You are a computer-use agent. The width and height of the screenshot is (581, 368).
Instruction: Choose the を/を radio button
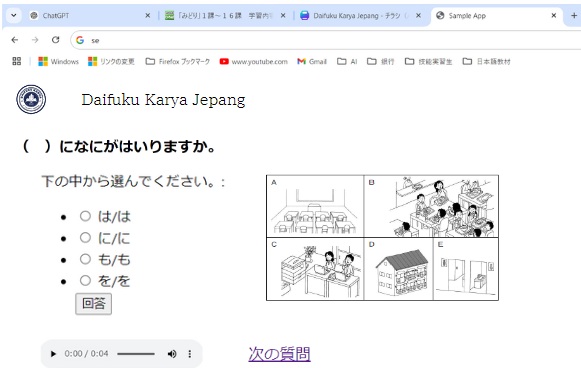click(85, 281)
